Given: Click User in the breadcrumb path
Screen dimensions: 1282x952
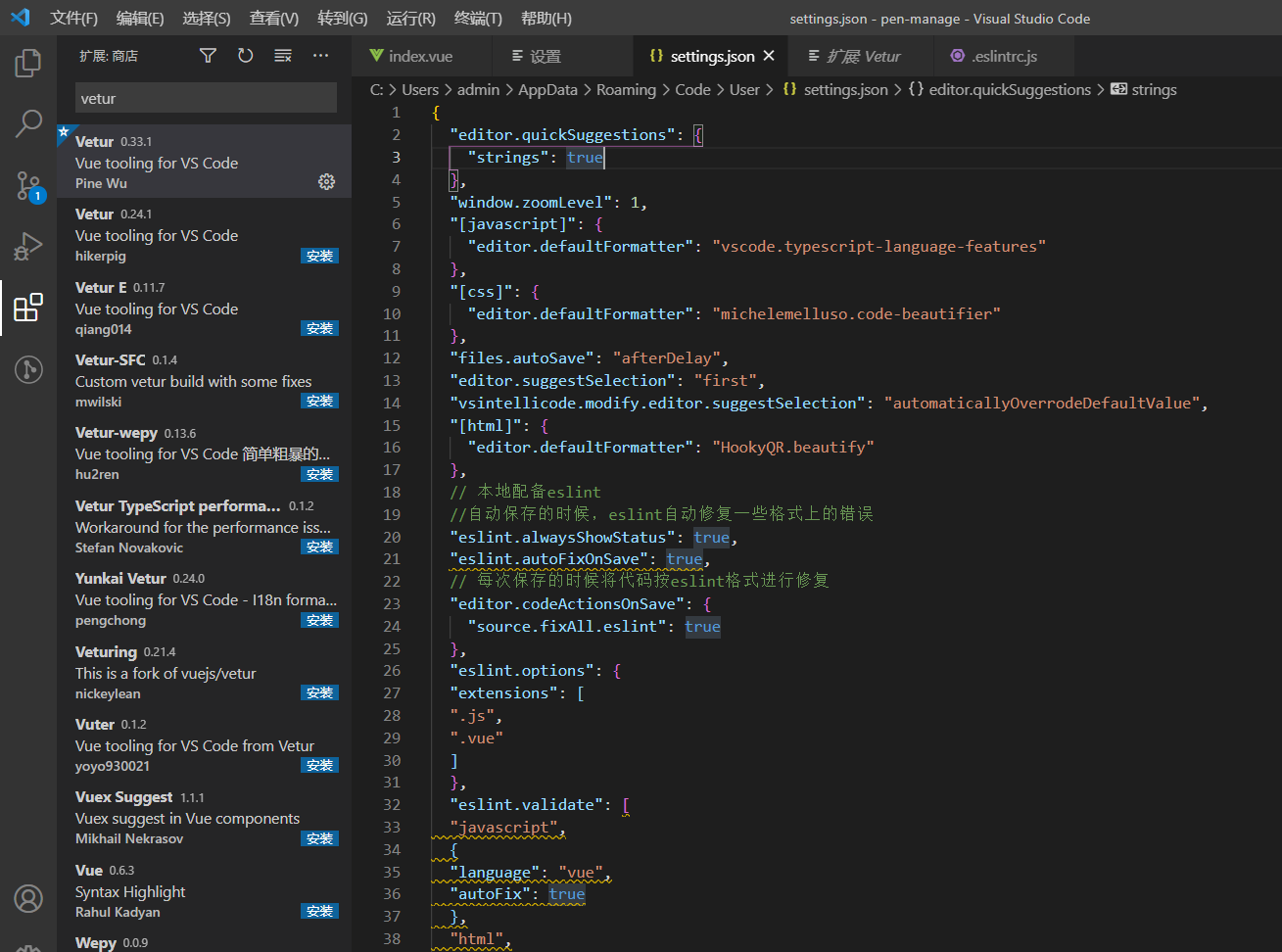Looking at the screenshot, I should point(744,89).
